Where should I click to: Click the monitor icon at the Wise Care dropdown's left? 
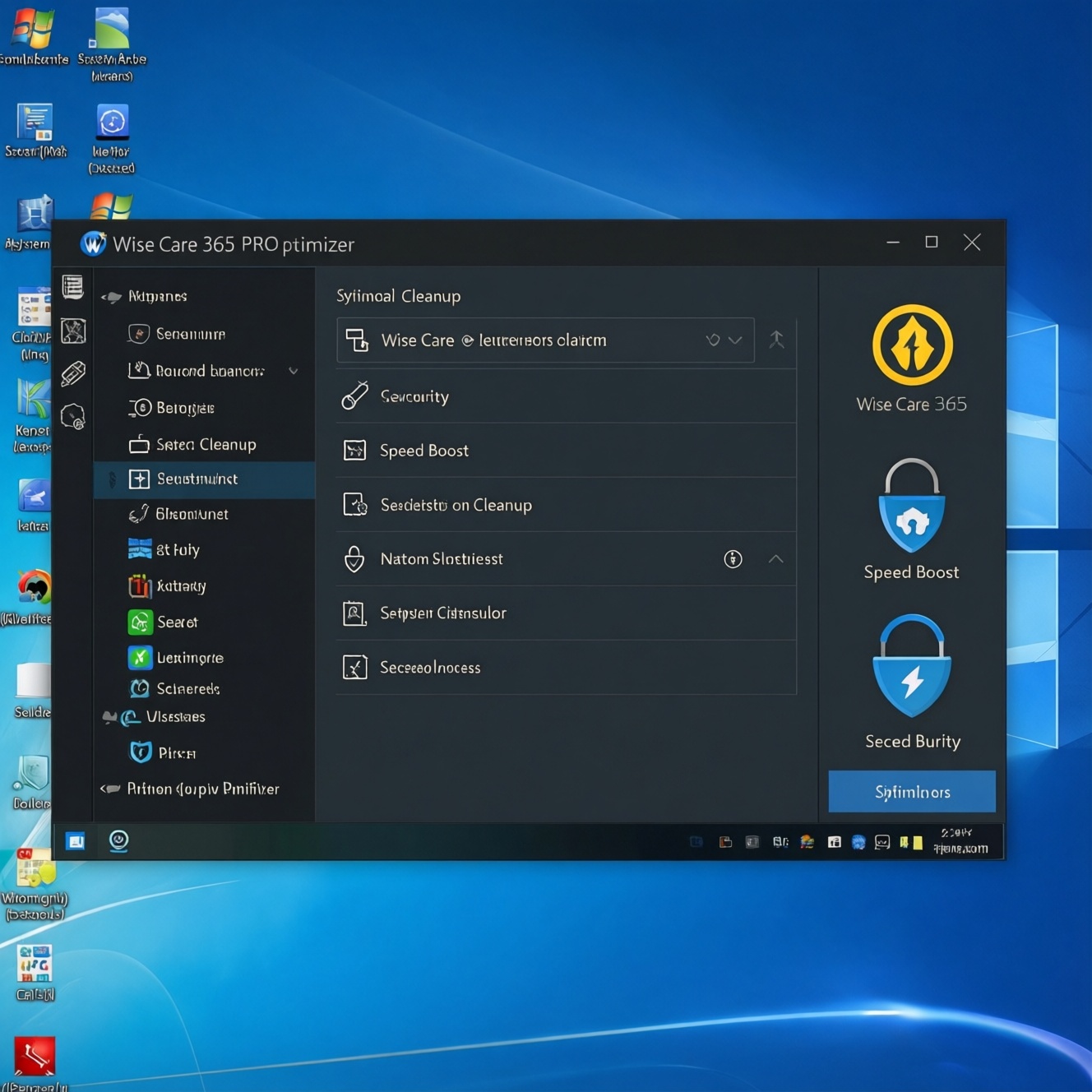click(357, 340)
